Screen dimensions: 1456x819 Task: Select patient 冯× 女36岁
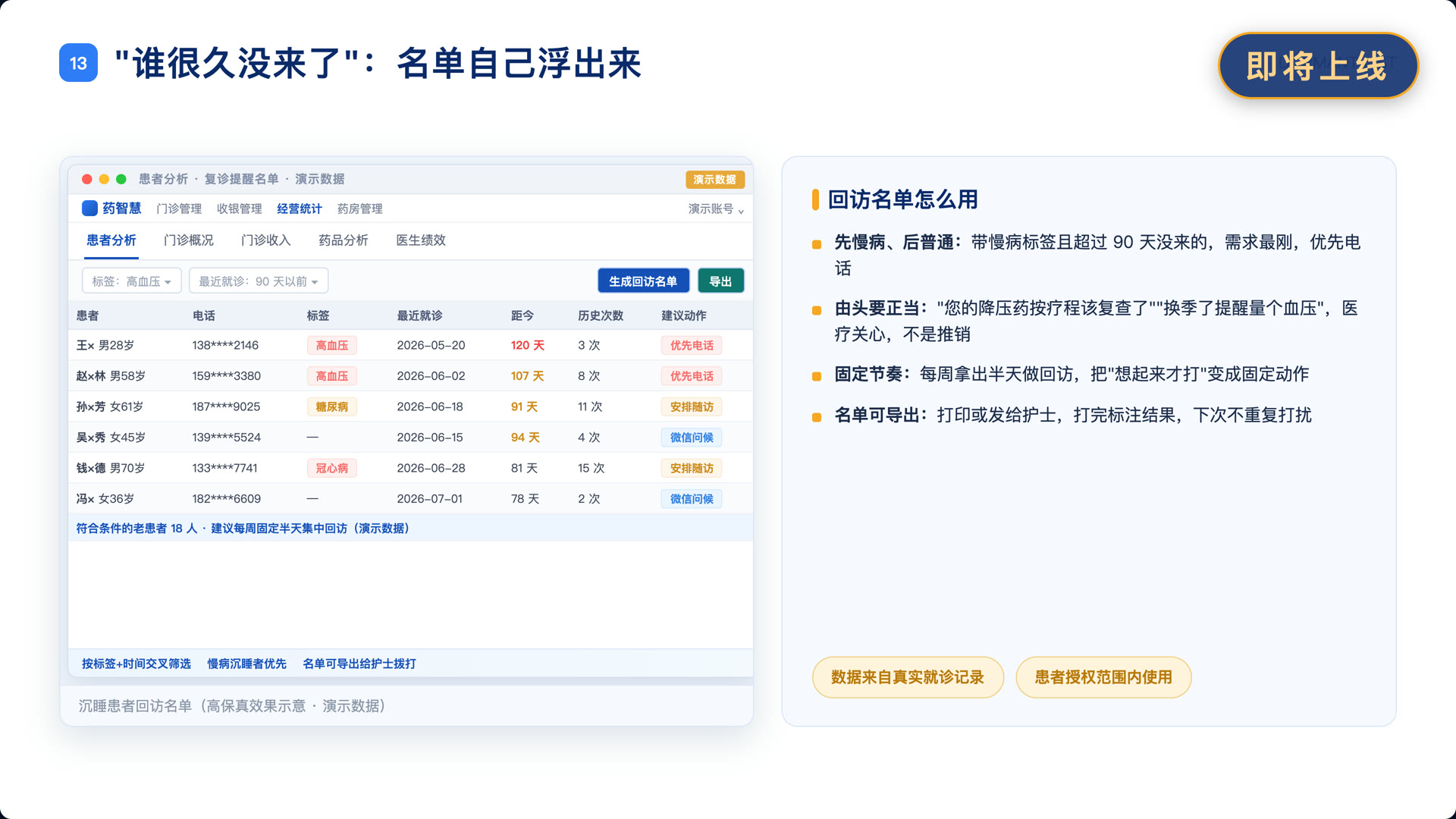tap(105, 499)
